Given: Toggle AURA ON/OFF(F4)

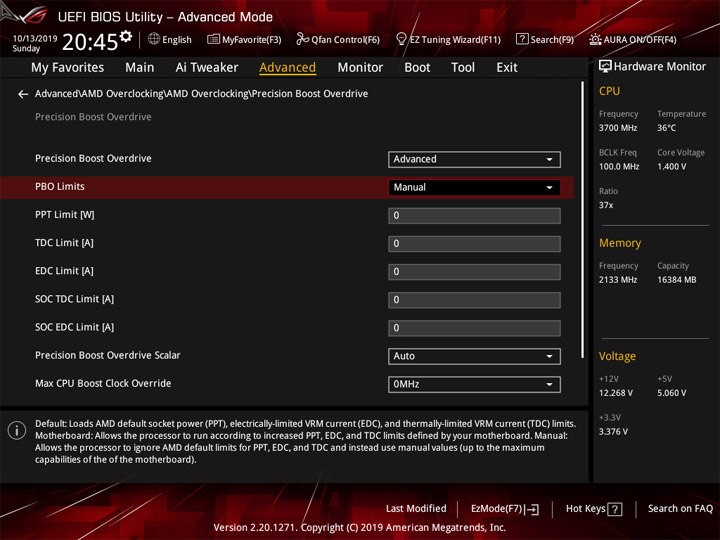Looking at the screenshot, I should point(633,39).
